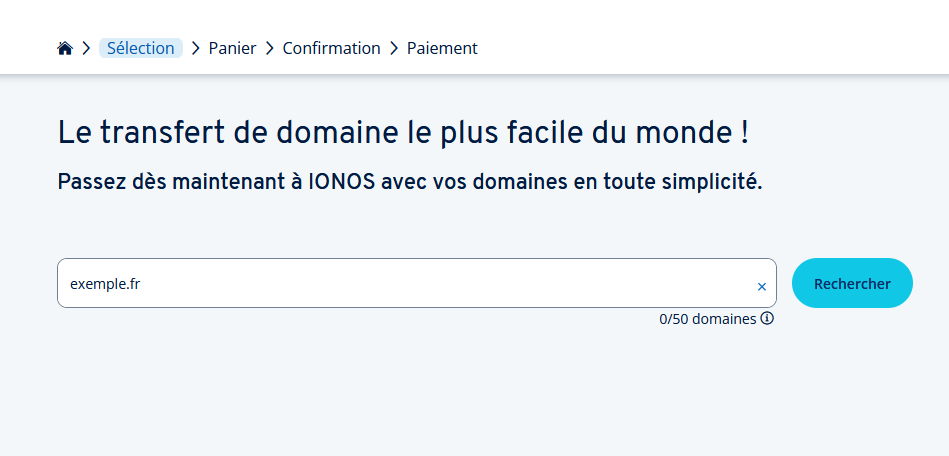The width and height of the screenshot is (949, 456).
Task: Click the subtitle starting with Passez dès maintenant
Action: 410,183
